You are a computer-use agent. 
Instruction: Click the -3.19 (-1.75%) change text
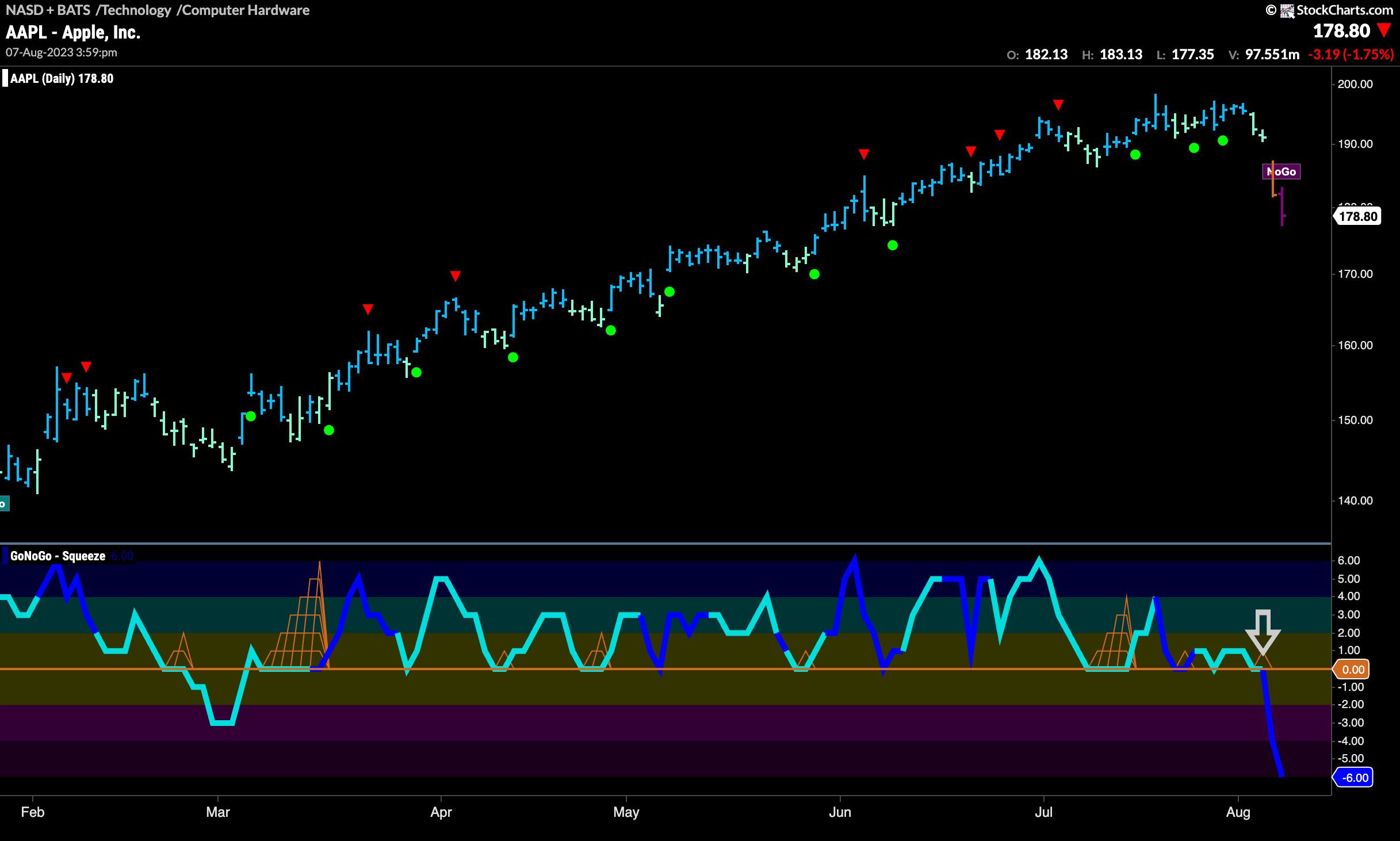[1351, 55]
